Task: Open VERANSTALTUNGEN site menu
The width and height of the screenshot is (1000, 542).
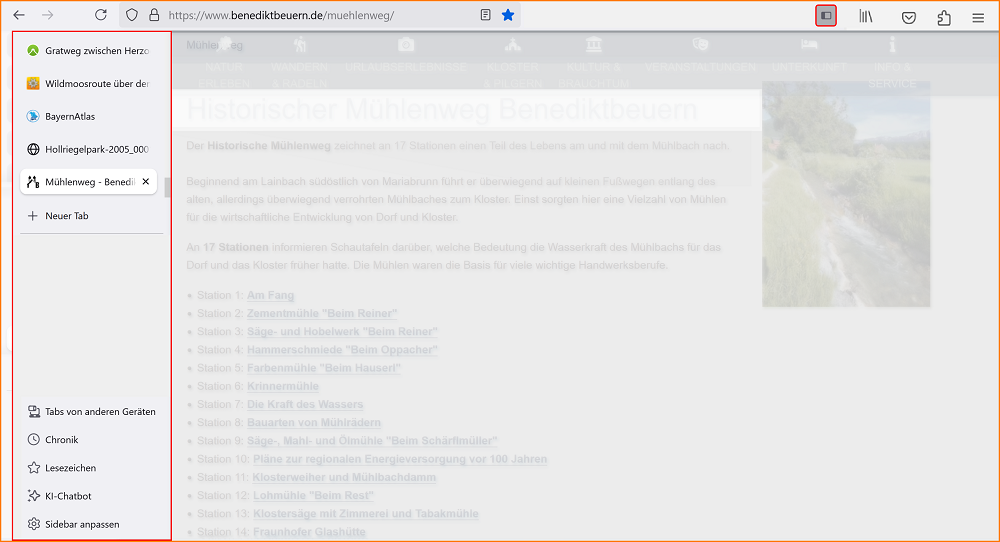Action: pyautogui.click(x=700, y=55)
